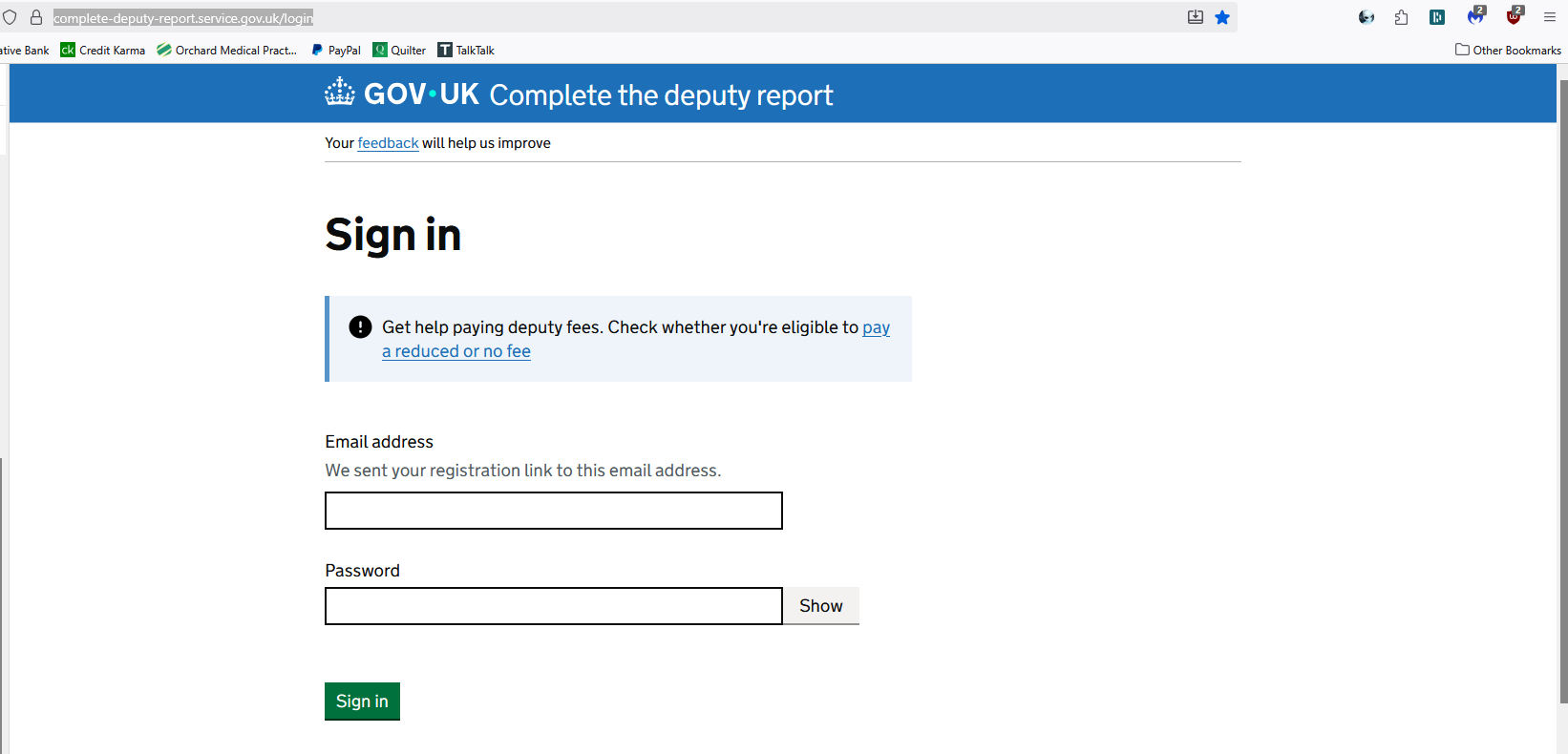Follow the pay a reduced or no fee link

pos(456,351)
